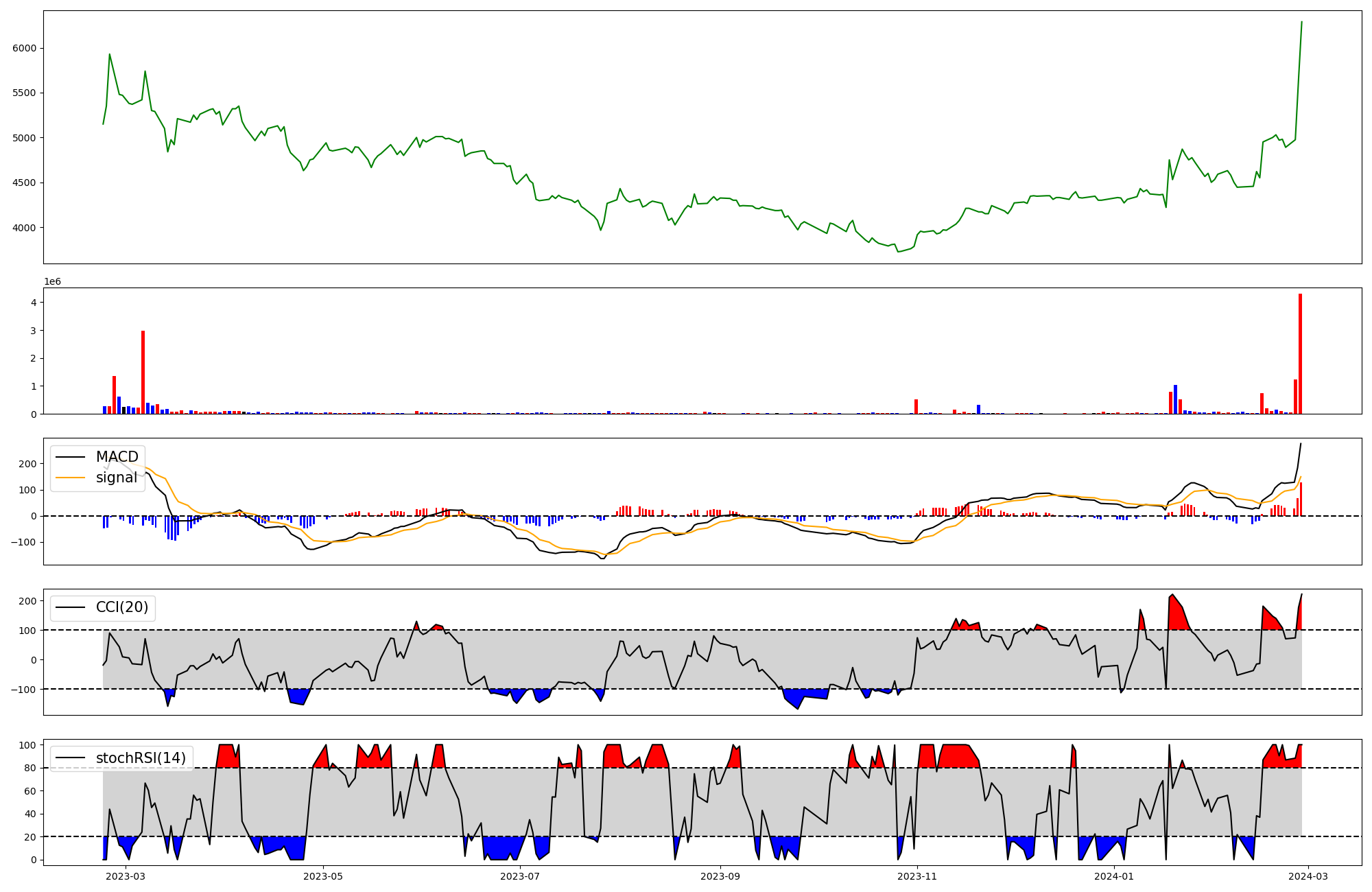Screen dimensions: 1372x892
Task: Click the 2024-01 x-axis date label
Action: [x=1114, y=876]
